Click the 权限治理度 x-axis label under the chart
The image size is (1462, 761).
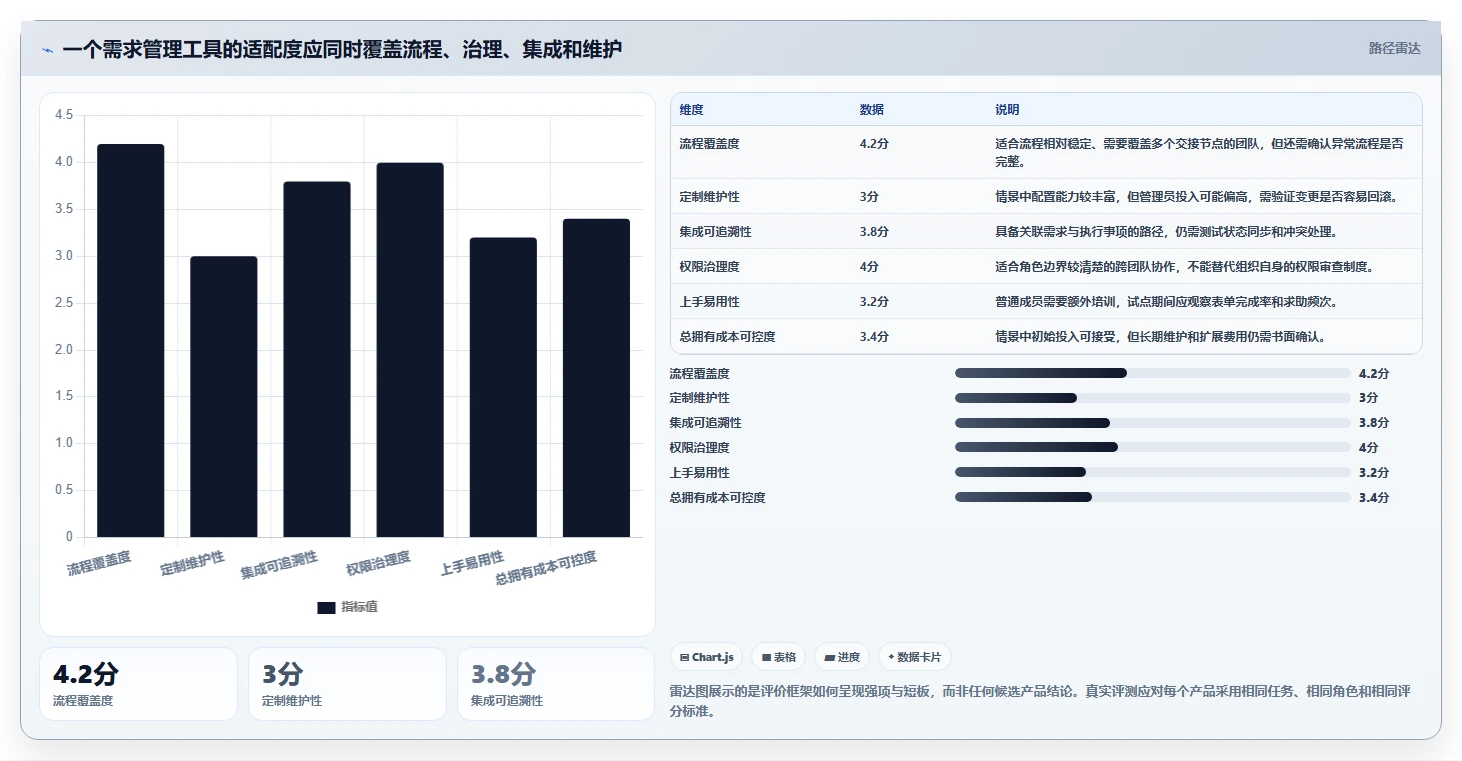coord(378,563)
